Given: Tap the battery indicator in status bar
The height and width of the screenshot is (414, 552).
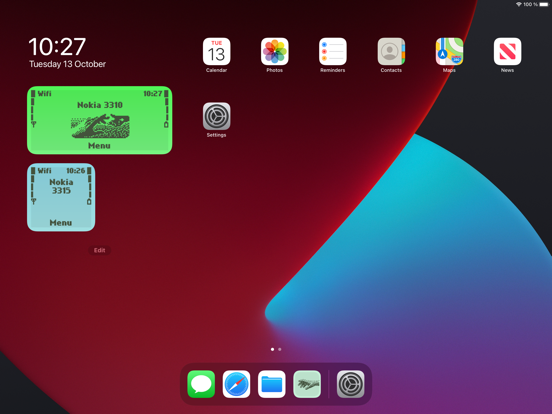Looking at the screenshot, I should 544,4.
